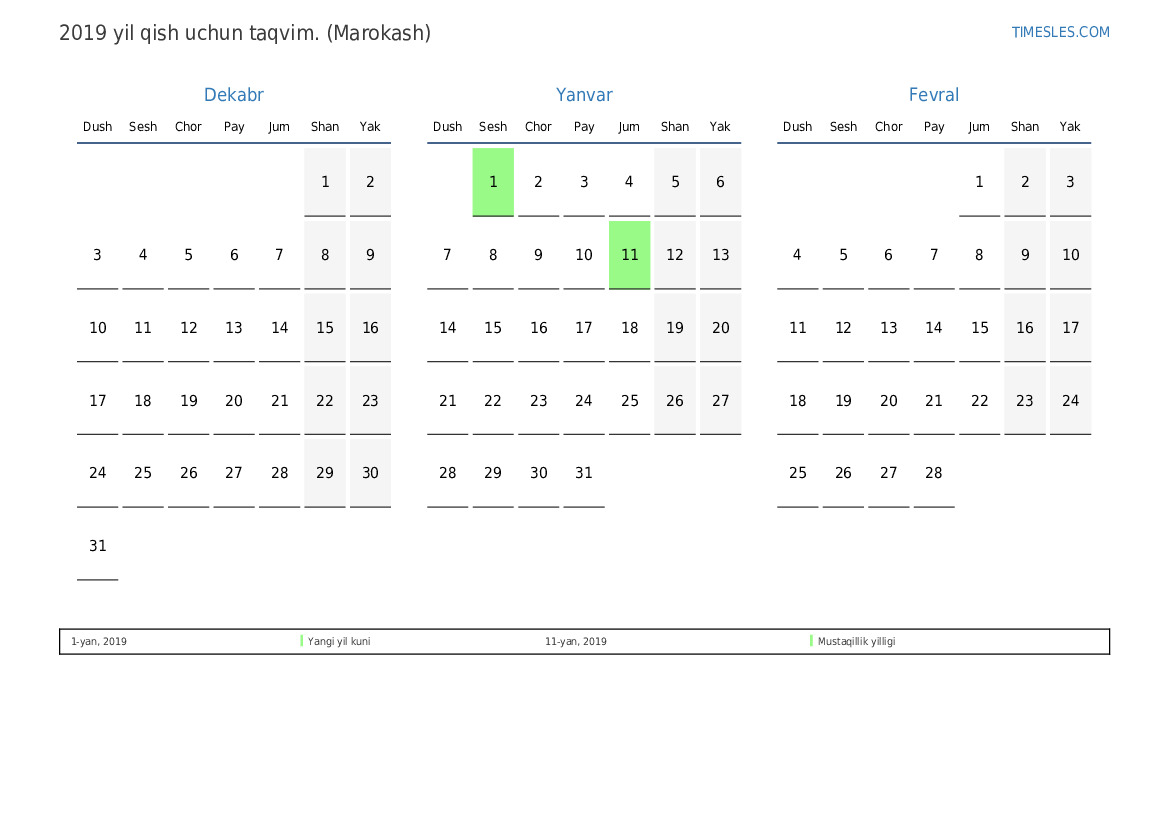Select January 31 in the Yanvar calendar
This screenshot has width=1169, height=827.
(x=584, y=473)
